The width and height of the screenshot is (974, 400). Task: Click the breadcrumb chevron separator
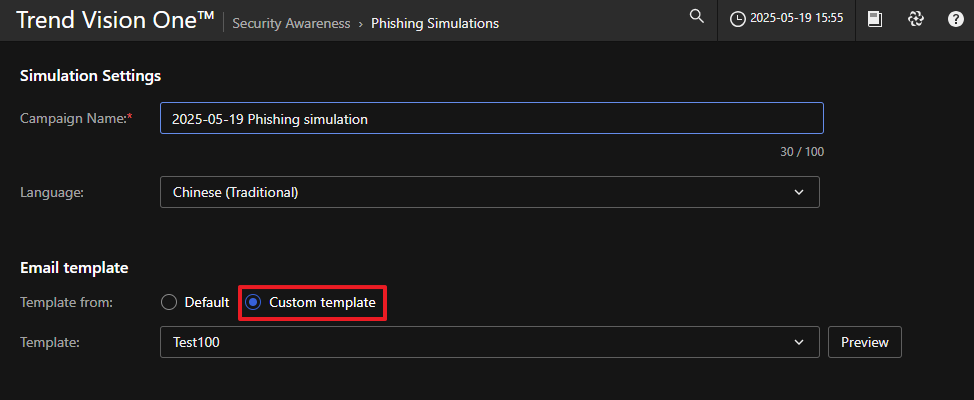point(361,23)
